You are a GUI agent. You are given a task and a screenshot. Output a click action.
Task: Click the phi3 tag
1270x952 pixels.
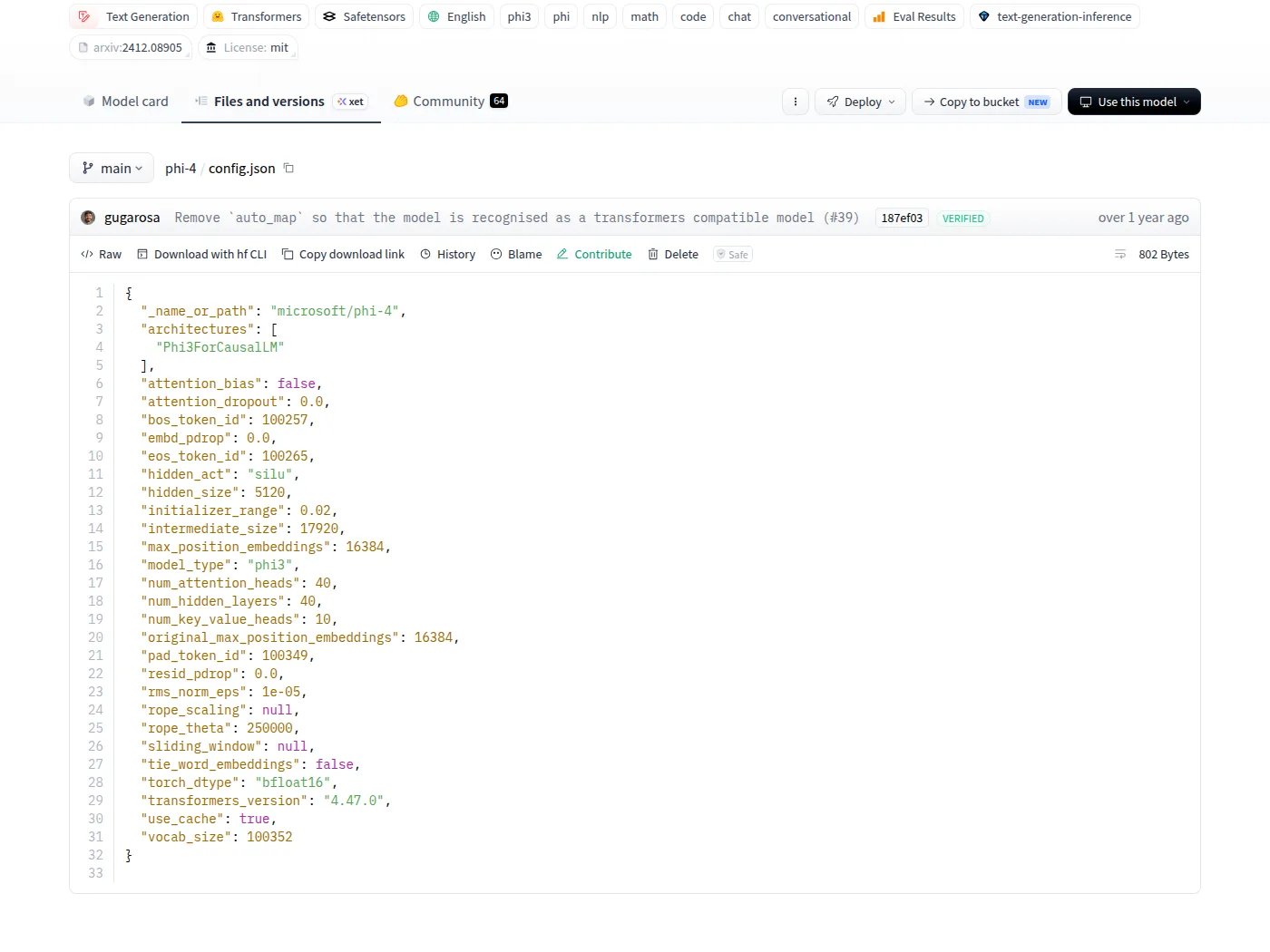[519, 16]
